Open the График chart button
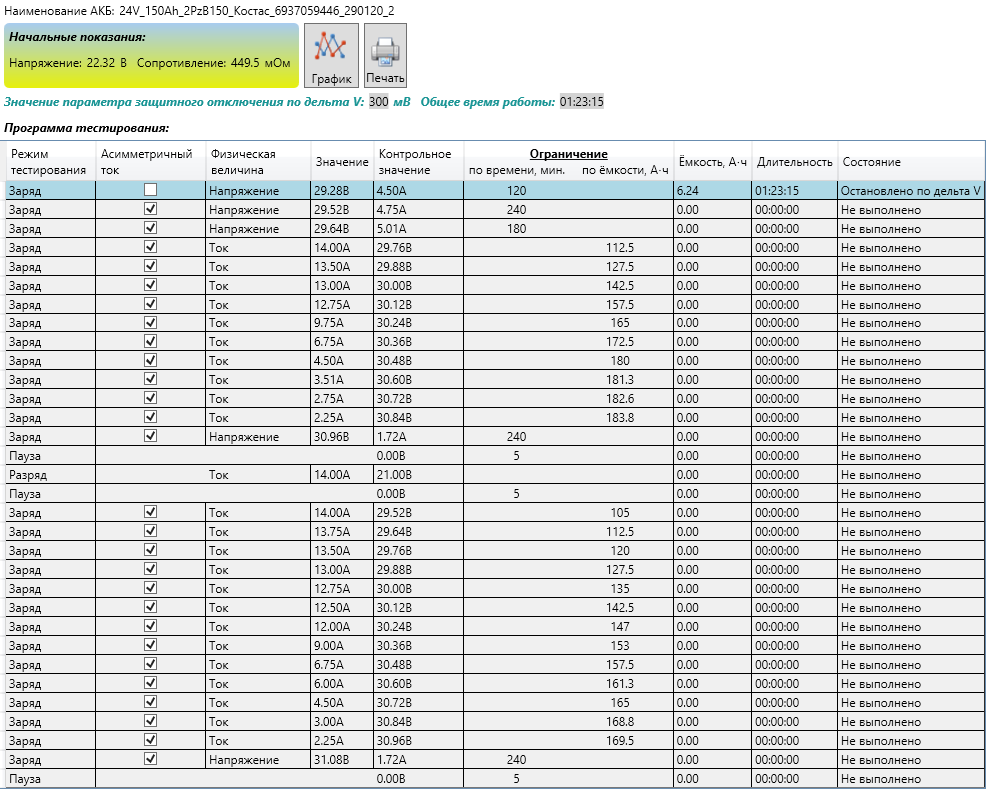Image resolution: width=997 pixels, height=799 pixels. (331, 55)
